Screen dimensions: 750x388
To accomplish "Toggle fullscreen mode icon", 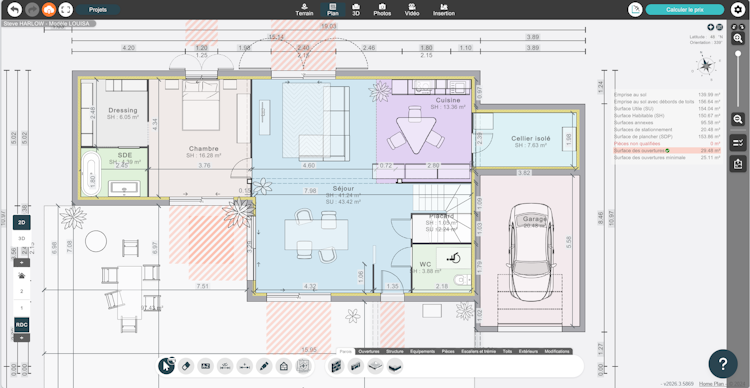I will click(x=66, y=9).
